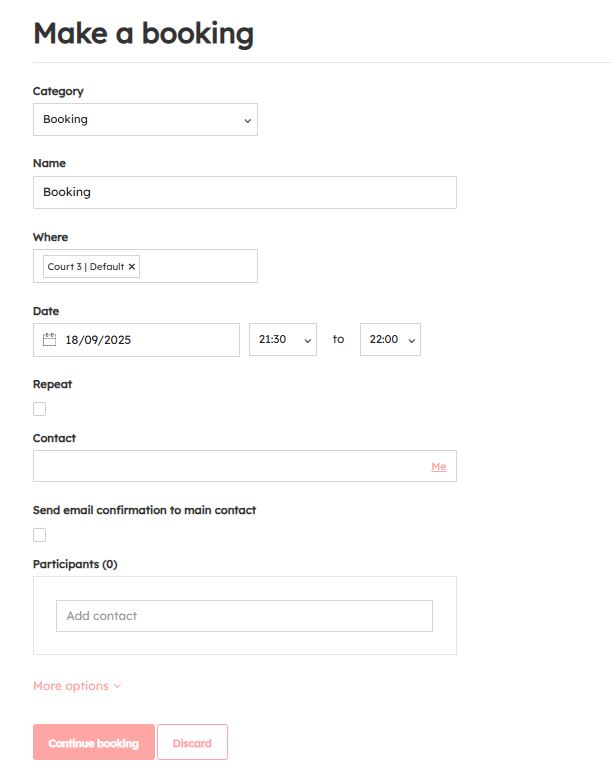Open the Category dropdown
611x778 pixels.
pos(145,120)
